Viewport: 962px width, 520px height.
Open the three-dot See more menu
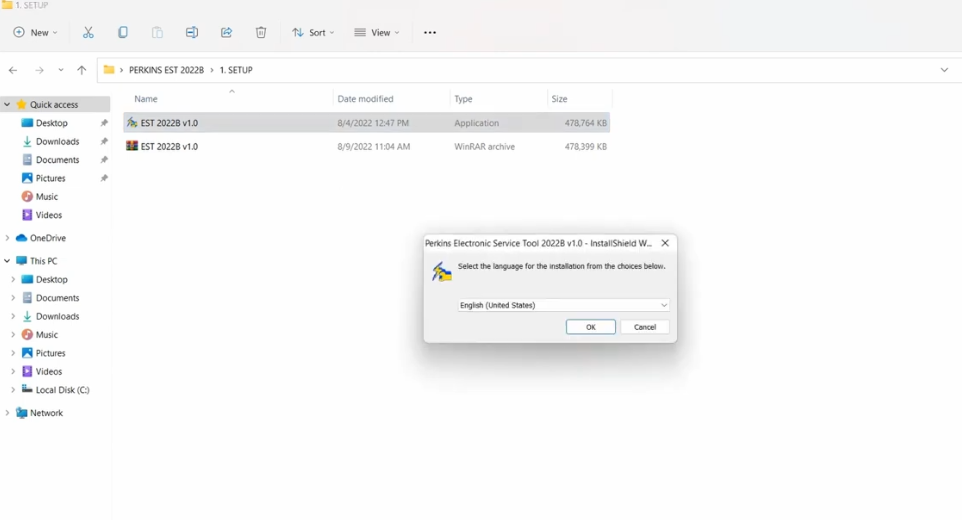[x=430, y=32]
